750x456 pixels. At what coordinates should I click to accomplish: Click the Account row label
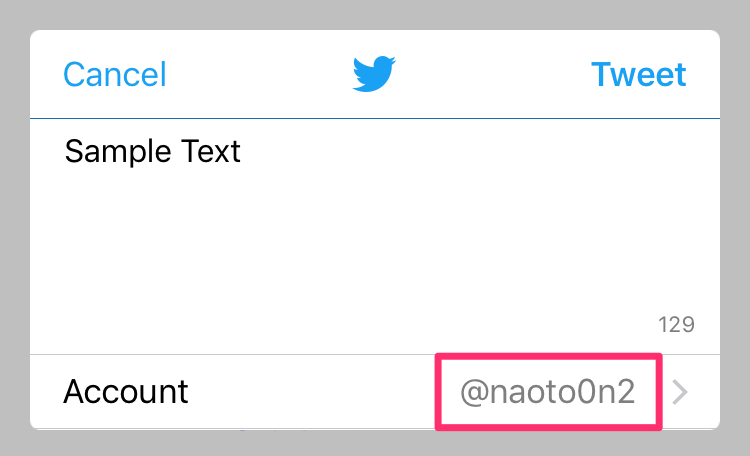126,392
